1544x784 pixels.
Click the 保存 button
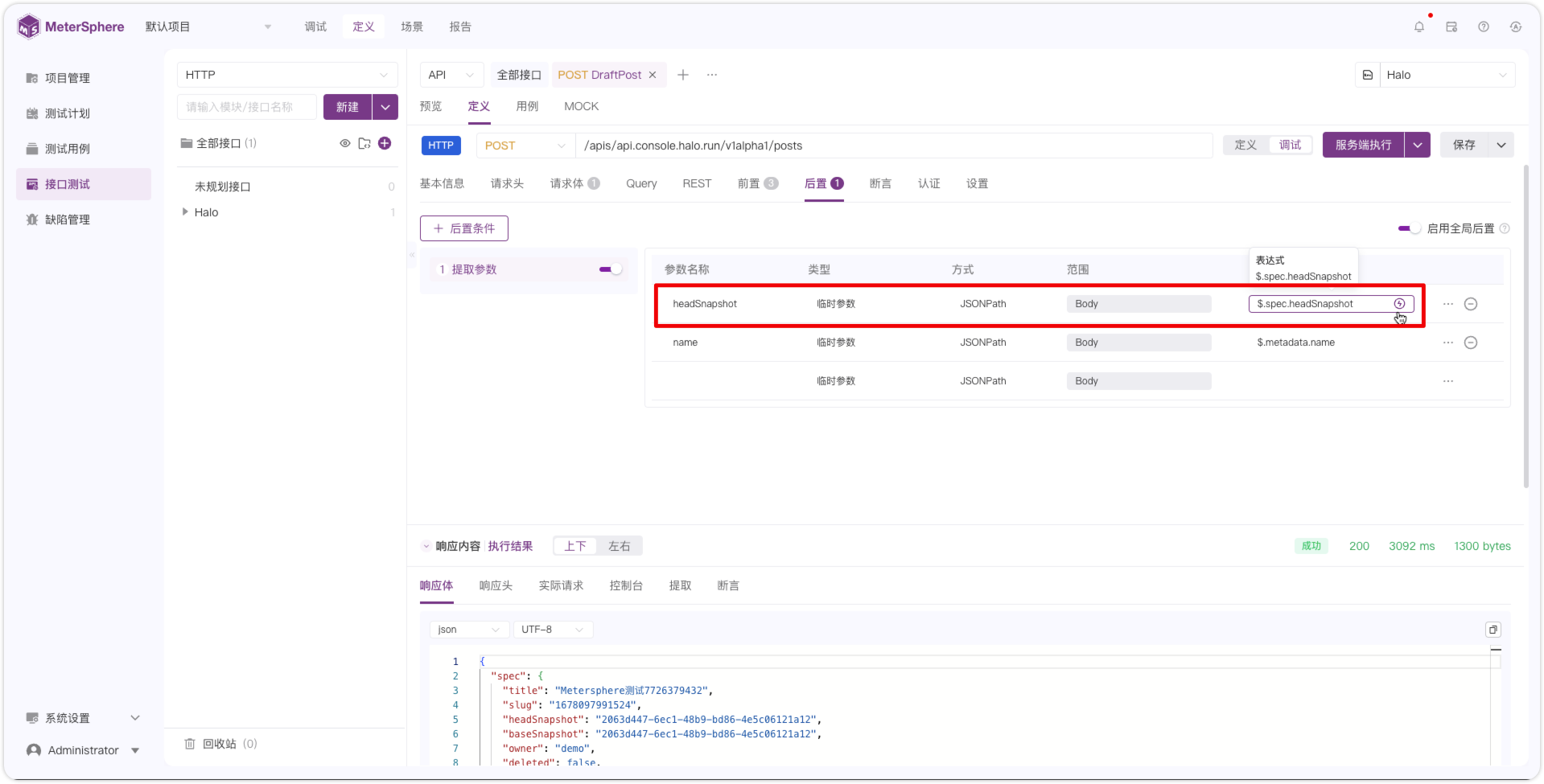[1464, 145]
